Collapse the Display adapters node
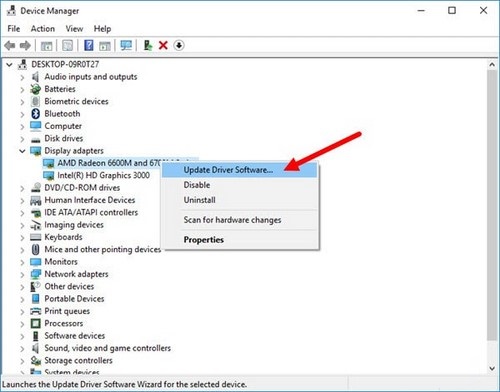 pyautogui.click(x=22, y=151)
